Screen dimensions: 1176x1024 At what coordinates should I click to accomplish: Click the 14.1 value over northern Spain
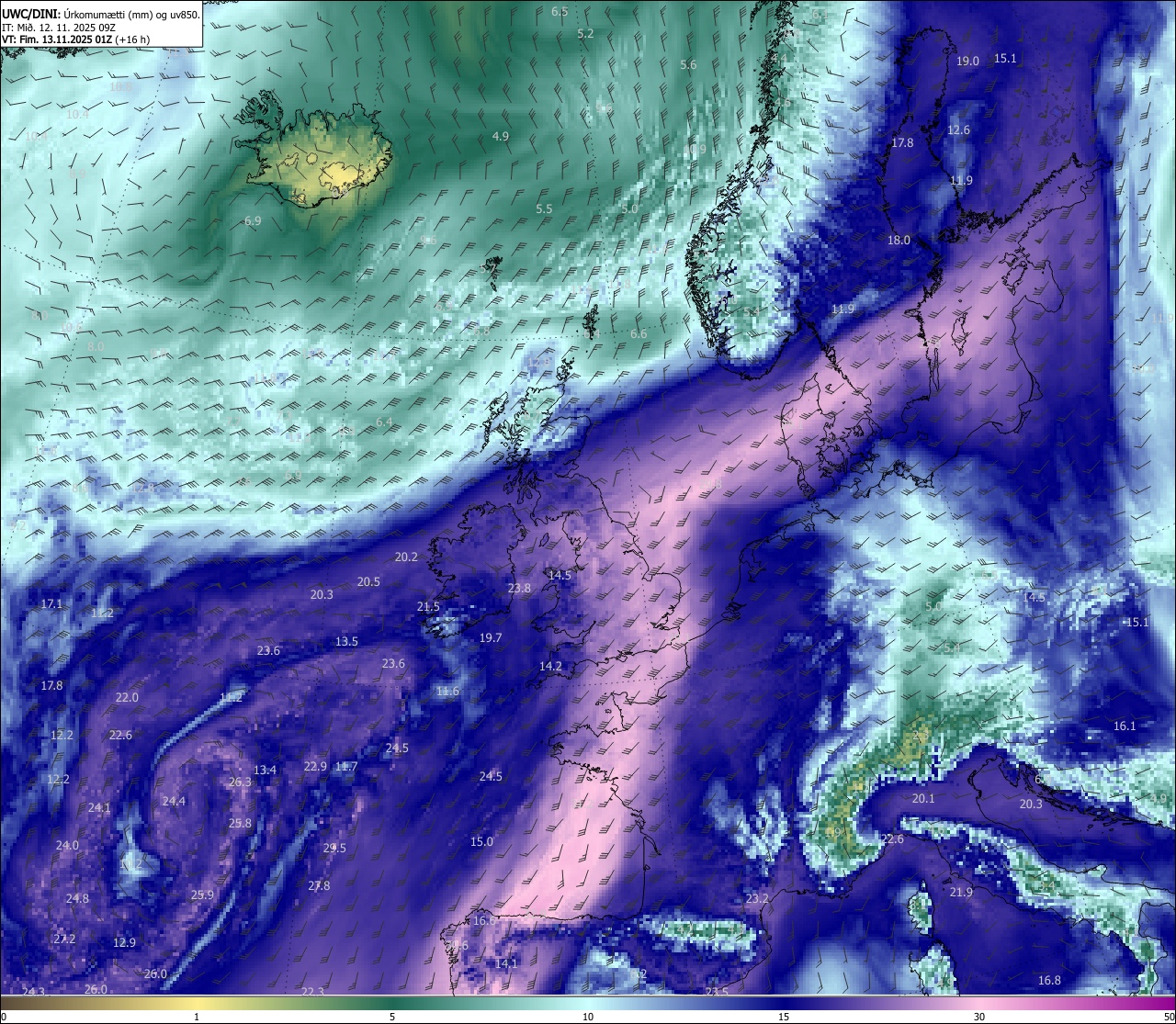pyautogui.click(x=506, y=962)
